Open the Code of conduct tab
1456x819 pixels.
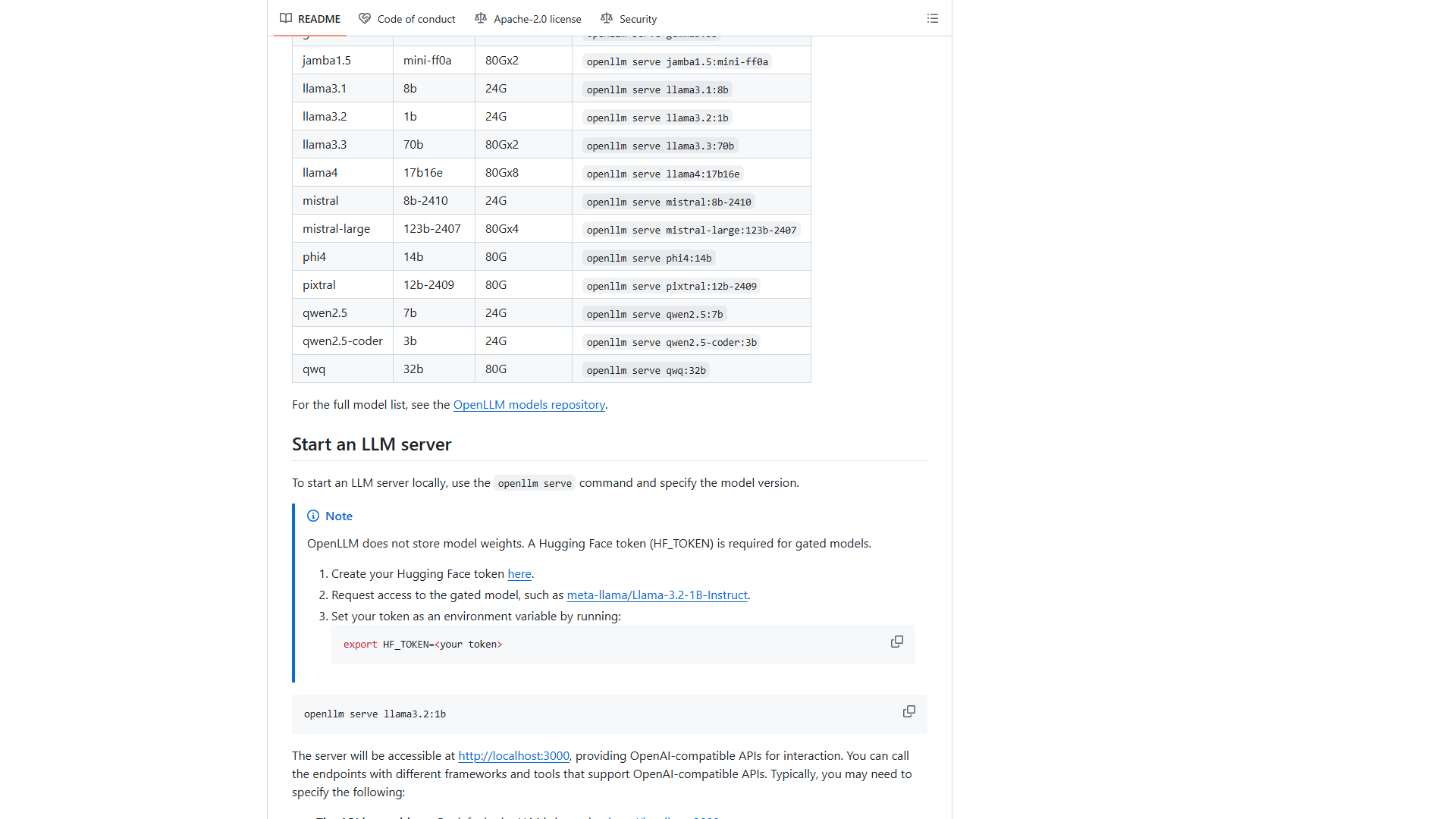click(407, 18)
